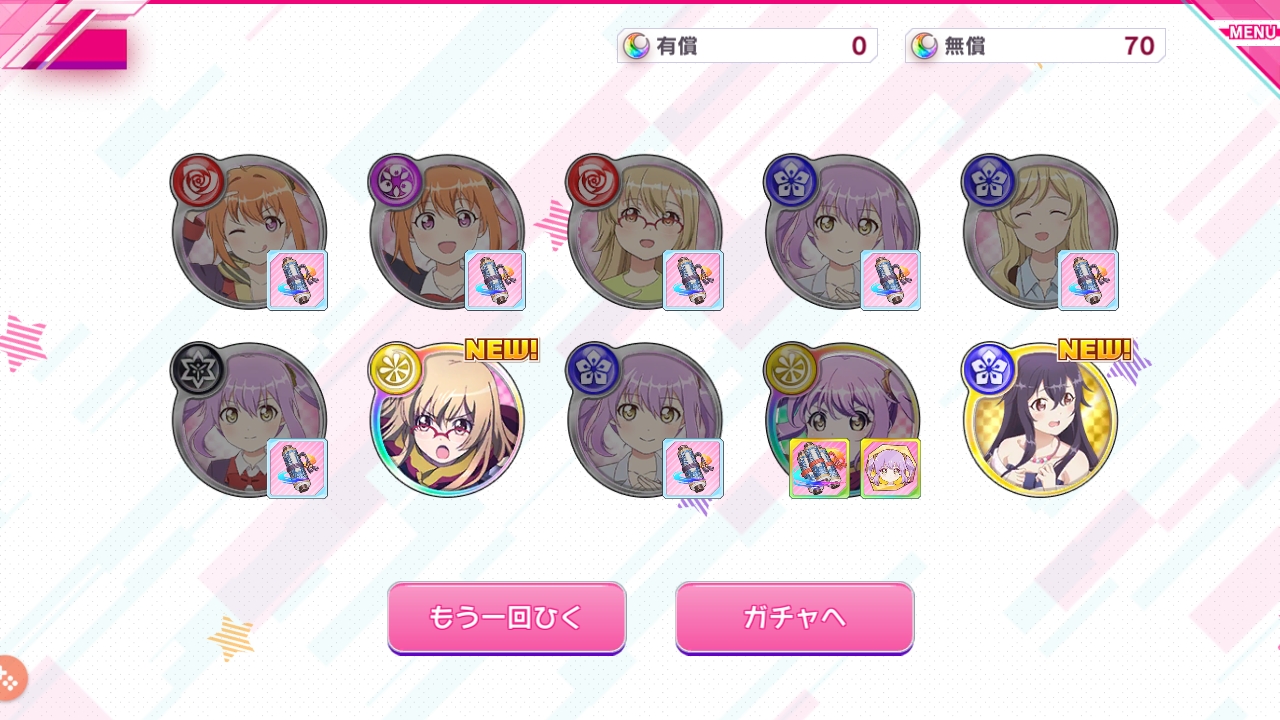Tap the orange dotted round icon at bottom-left edge
This screenshot has width=1280, height=720.
(x=9, y=678)
